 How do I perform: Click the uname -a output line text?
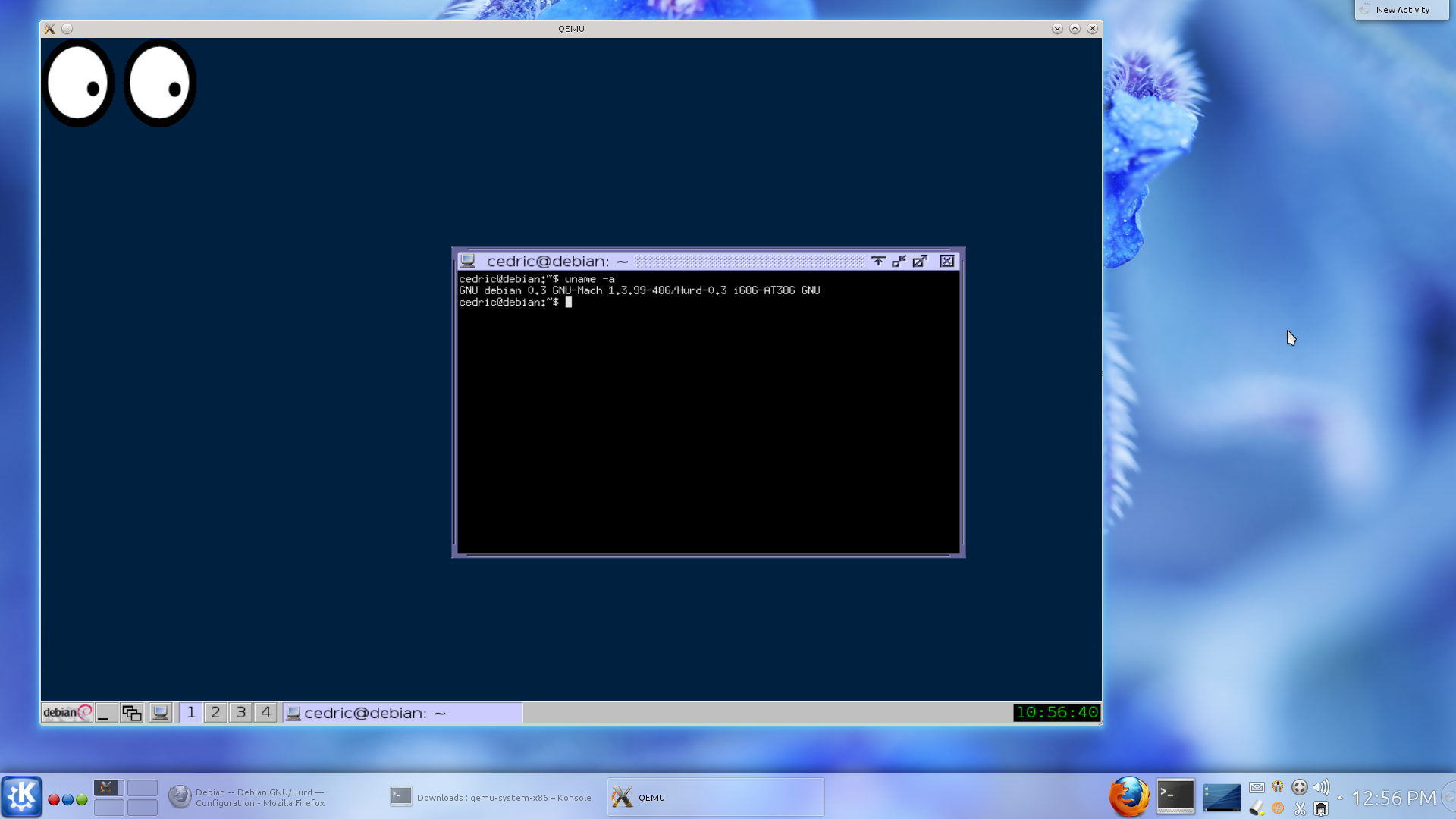(639, 290)
